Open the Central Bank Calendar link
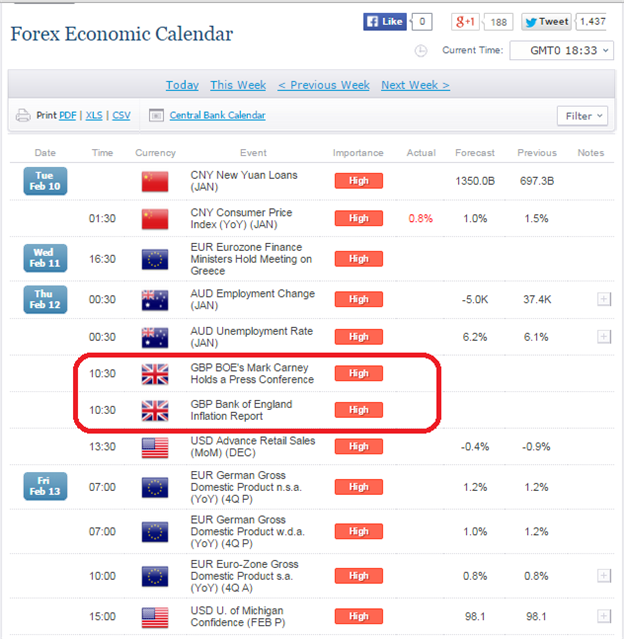Screen dimensions: 624x639 [x=217, y=116]
